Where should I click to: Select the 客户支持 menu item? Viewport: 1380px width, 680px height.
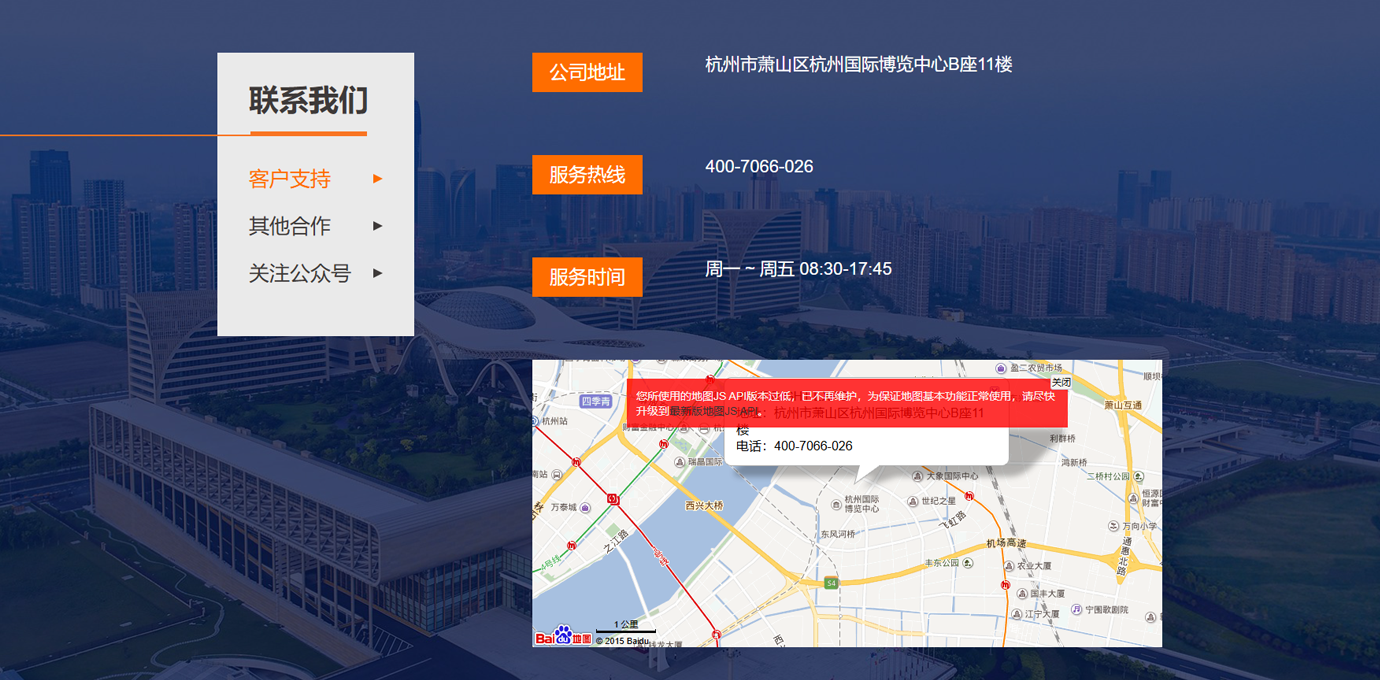pos(289,179)
